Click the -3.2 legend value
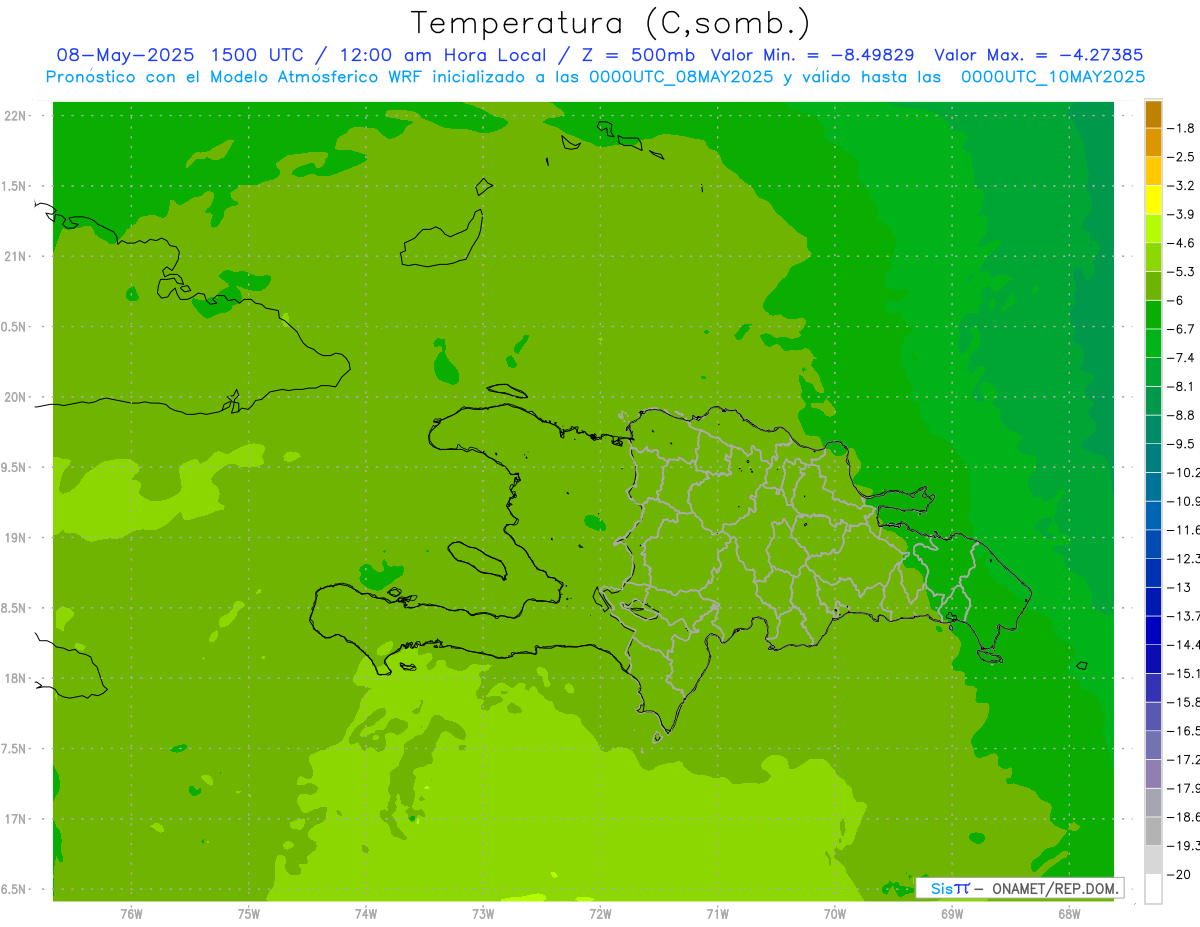 coord(1183,186)
